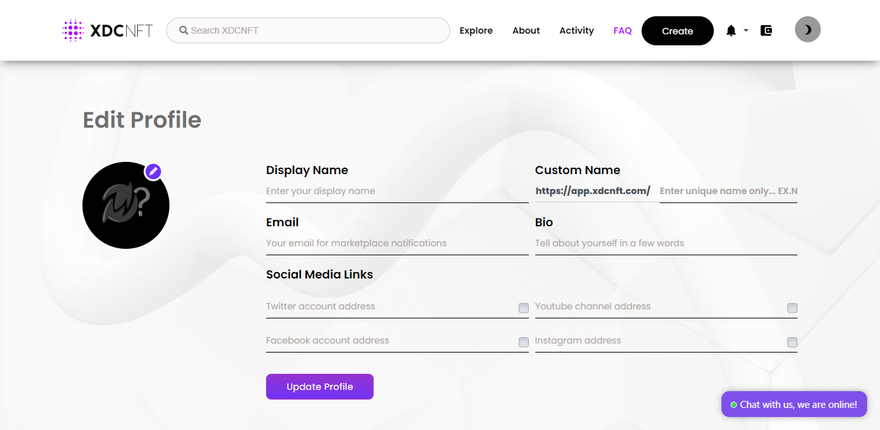Toggle dark mode moon icon
The height and width of the screenshot is (430, 880).
pos(807,30)
